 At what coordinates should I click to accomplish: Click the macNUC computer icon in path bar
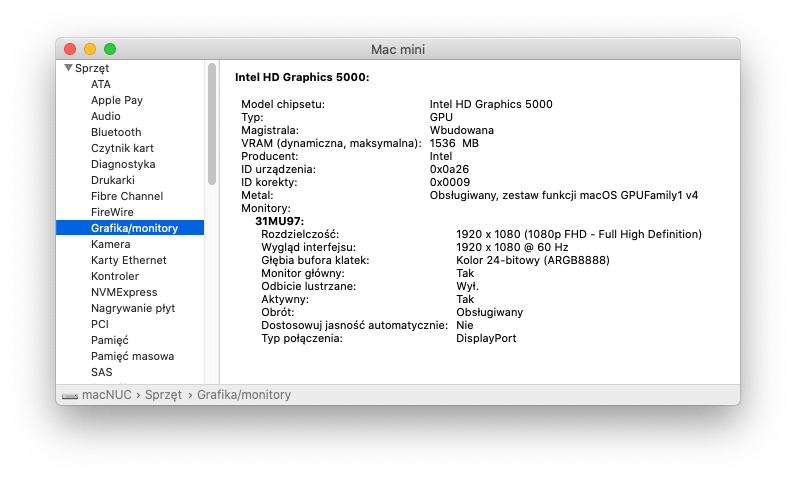(69, 396)
